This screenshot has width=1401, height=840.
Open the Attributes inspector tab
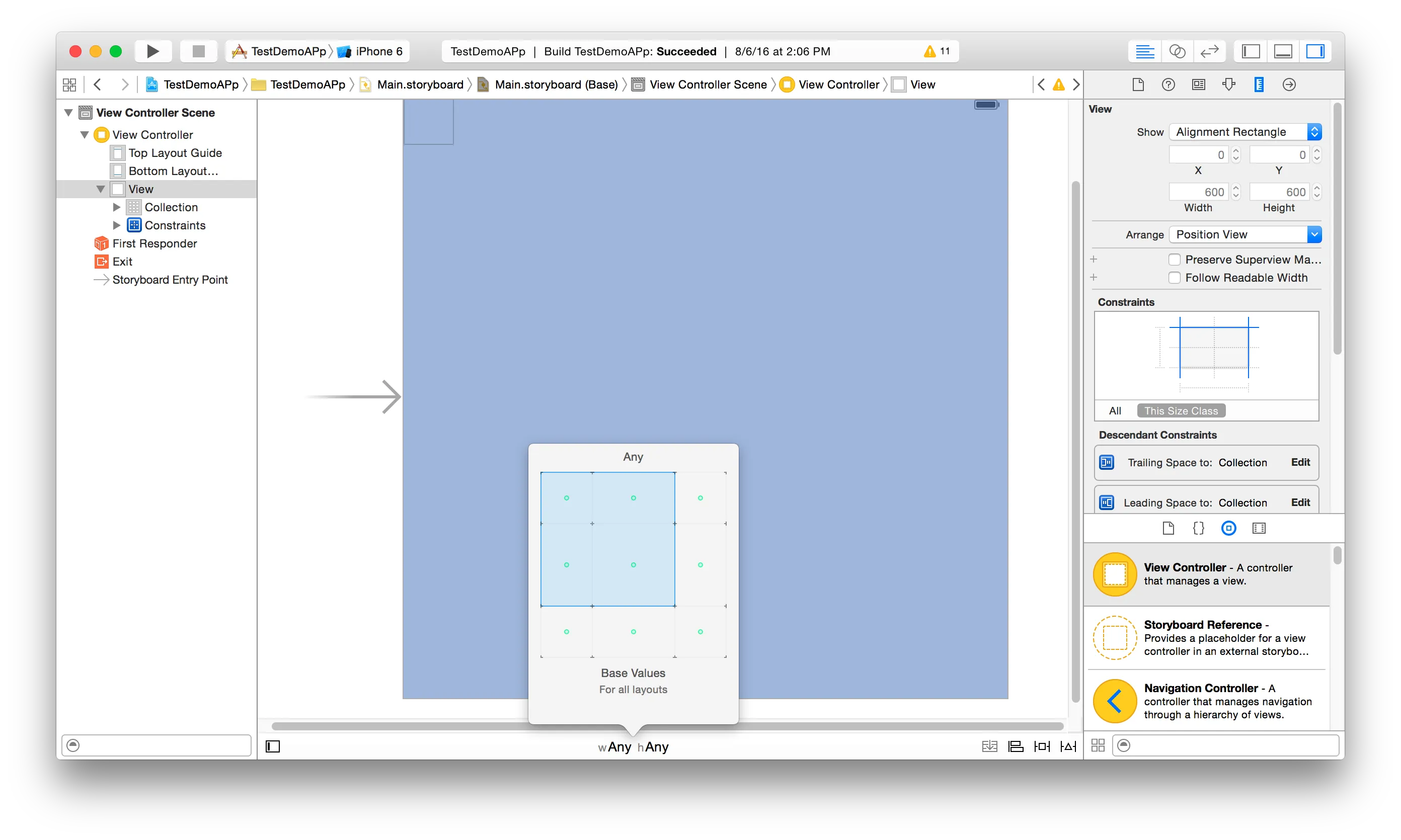tap(1228, 85)
